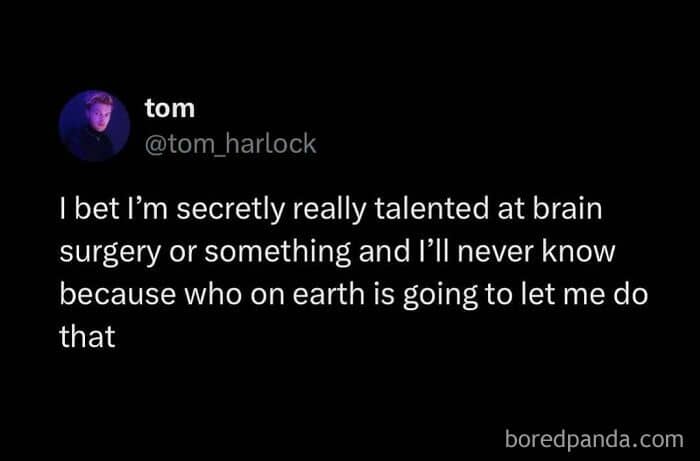
Task: Click the word "really" in the tweet
Action: tap(329, 210)
